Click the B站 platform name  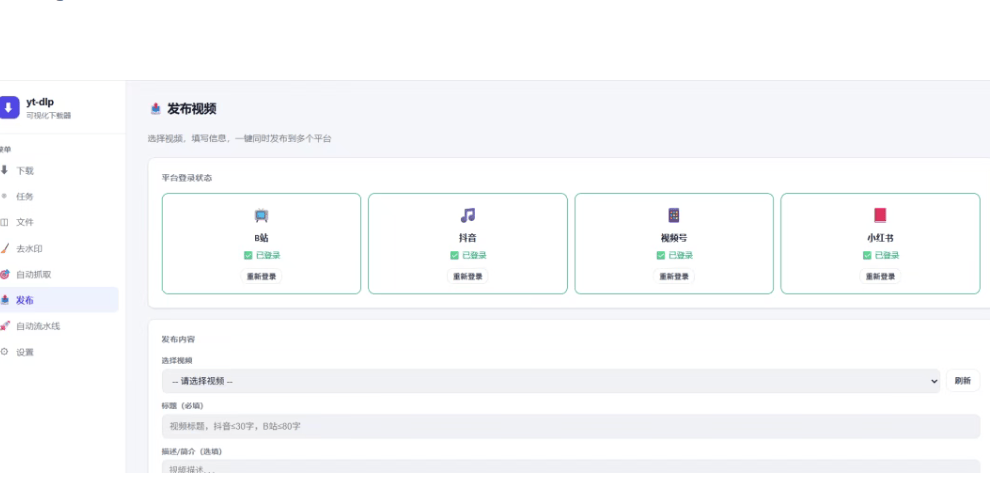click(x=261, y=239)
